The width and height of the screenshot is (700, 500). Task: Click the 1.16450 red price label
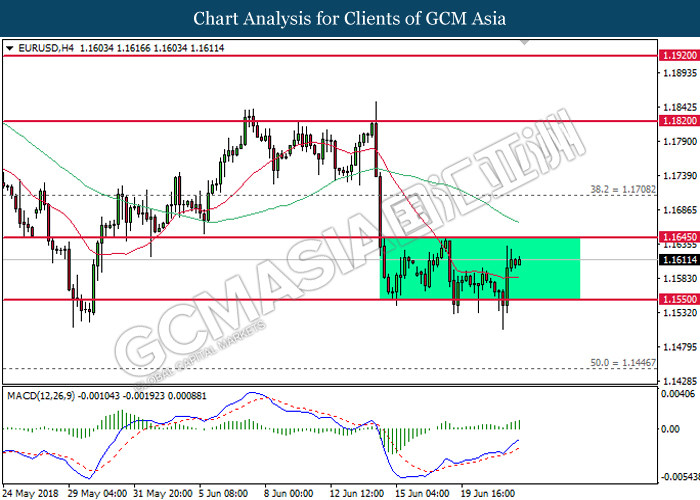[679, 237]
